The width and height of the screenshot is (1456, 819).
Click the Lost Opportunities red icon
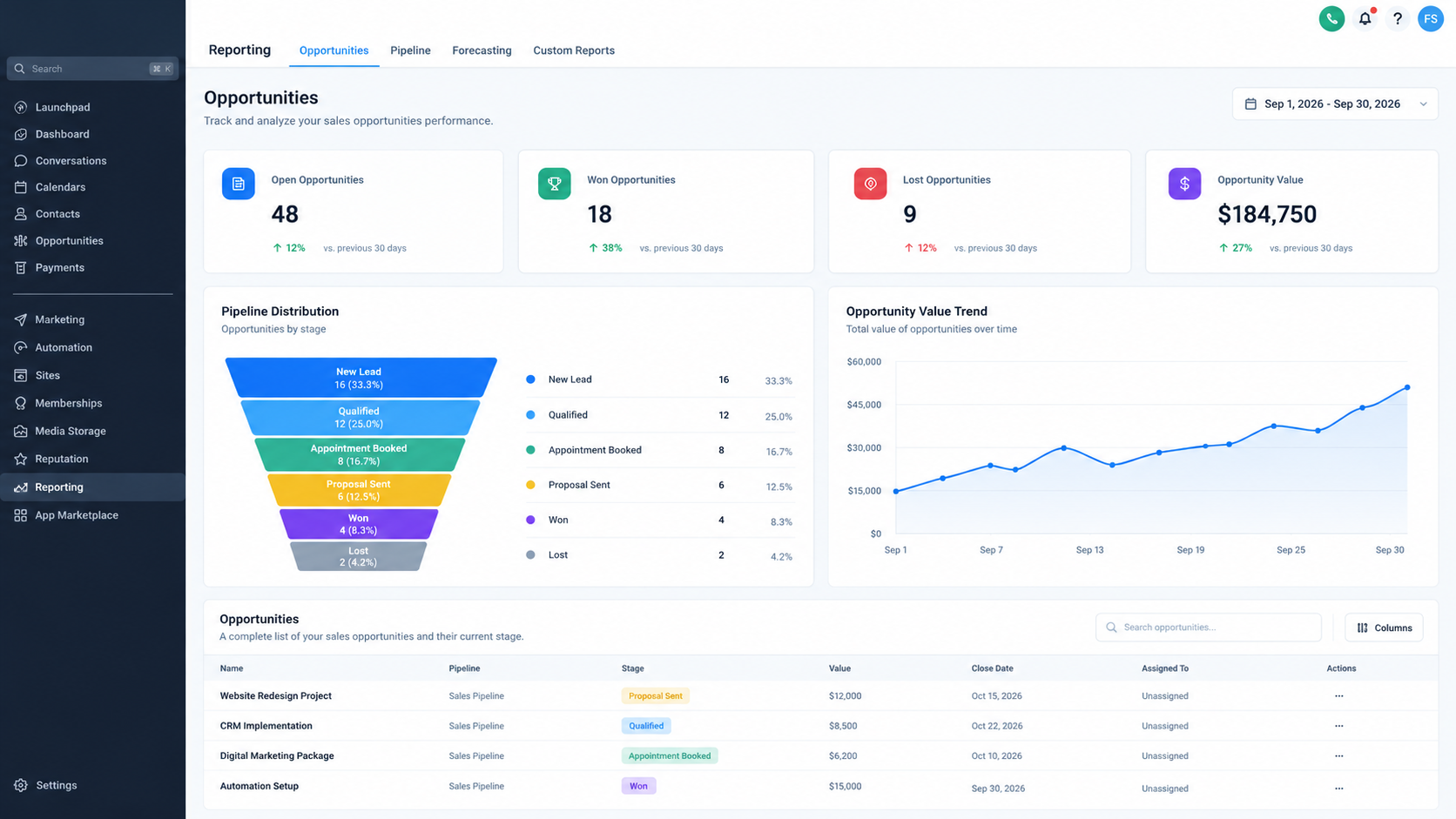tap(870, 184)
